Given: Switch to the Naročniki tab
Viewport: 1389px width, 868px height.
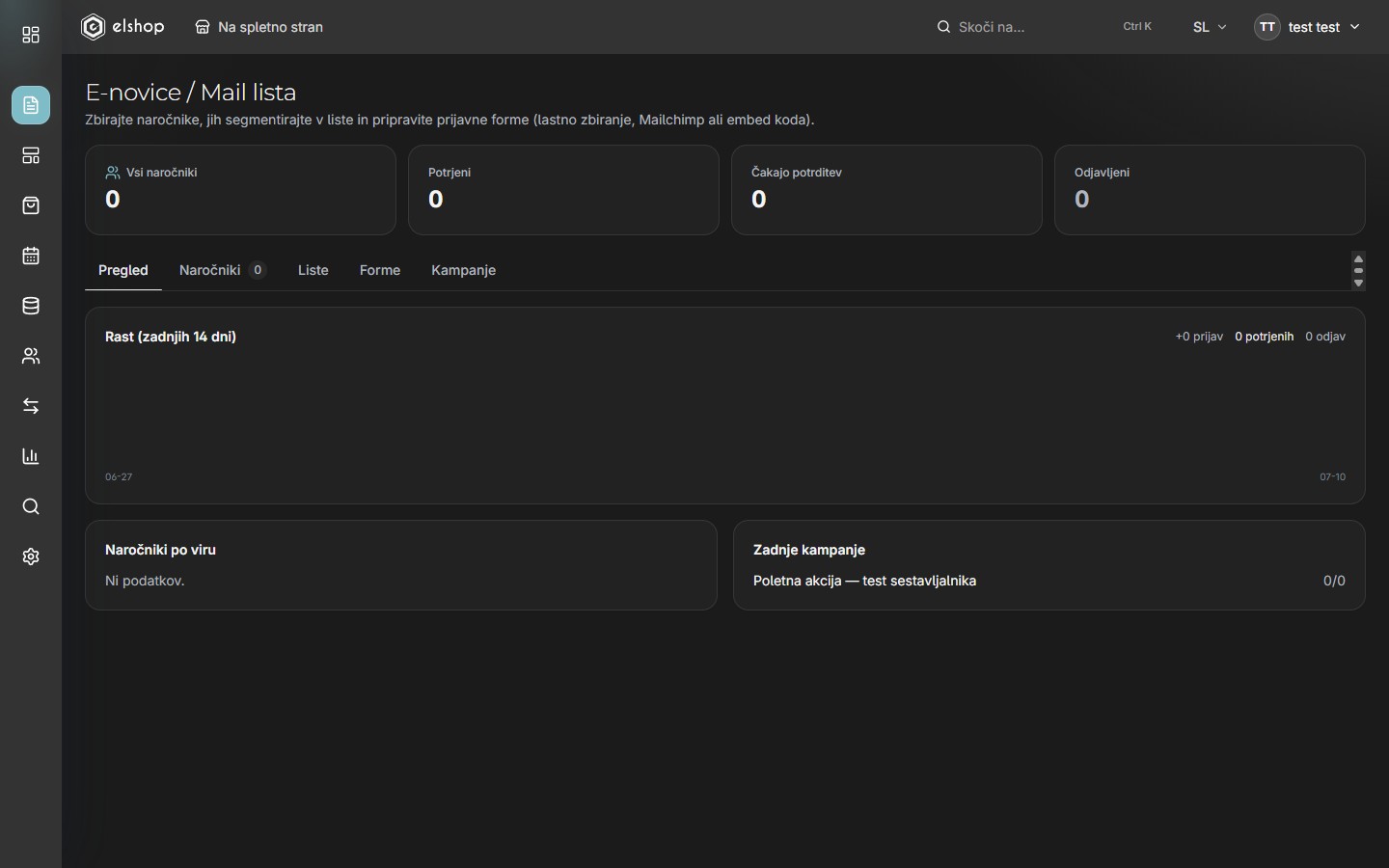Looking at the screenshot, I should tap(223, 270).
